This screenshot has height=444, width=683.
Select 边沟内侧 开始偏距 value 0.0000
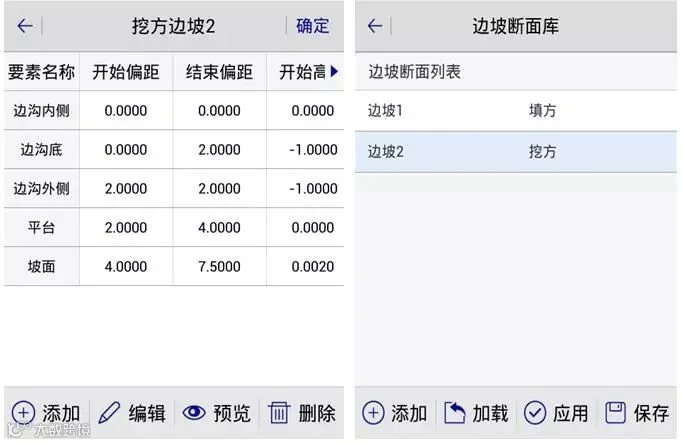(x=126, y=111)
